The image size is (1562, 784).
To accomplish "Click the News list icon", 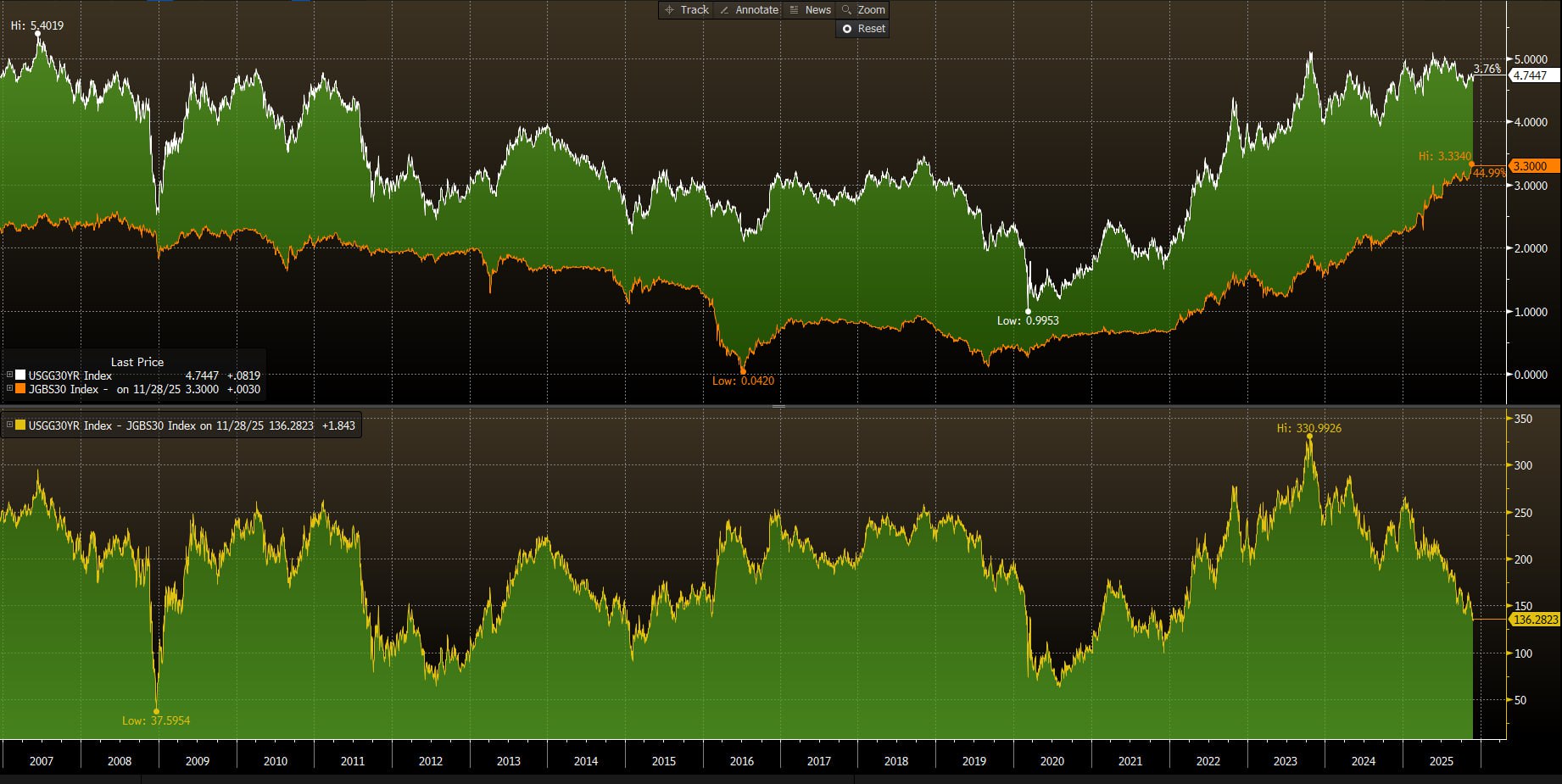I will (794, 10).
